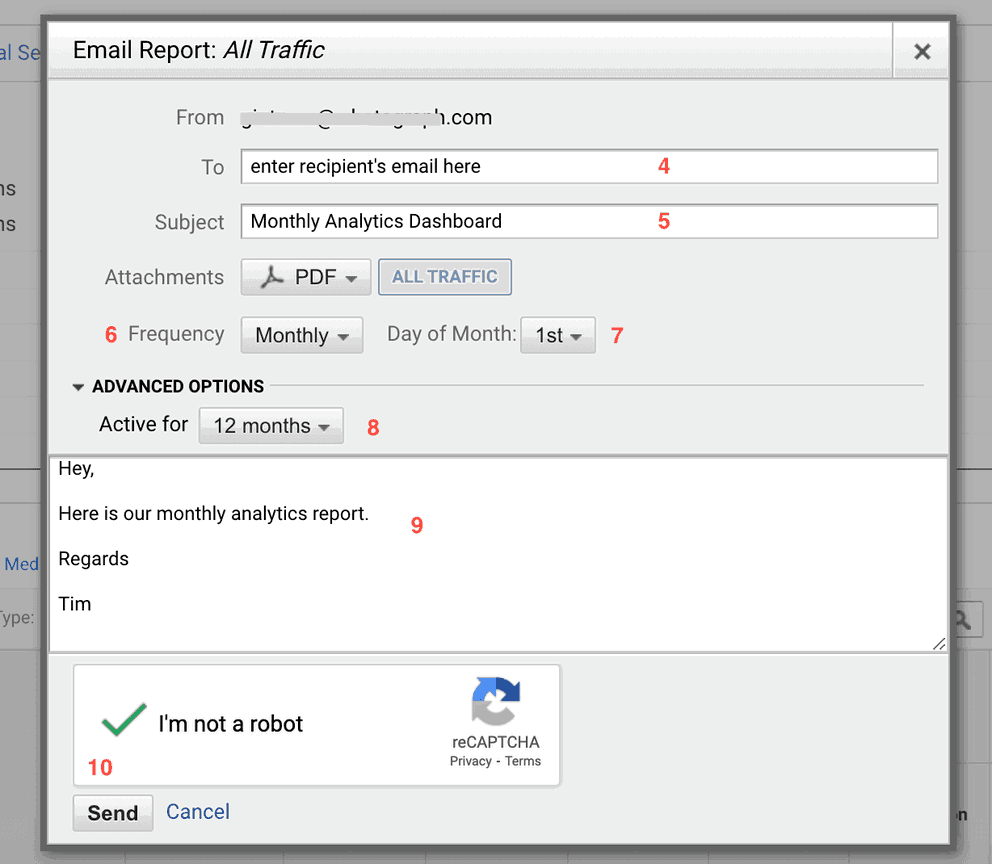
Task: Click the Adobe PDF attachment icon
Action: [x=272, y=277]
